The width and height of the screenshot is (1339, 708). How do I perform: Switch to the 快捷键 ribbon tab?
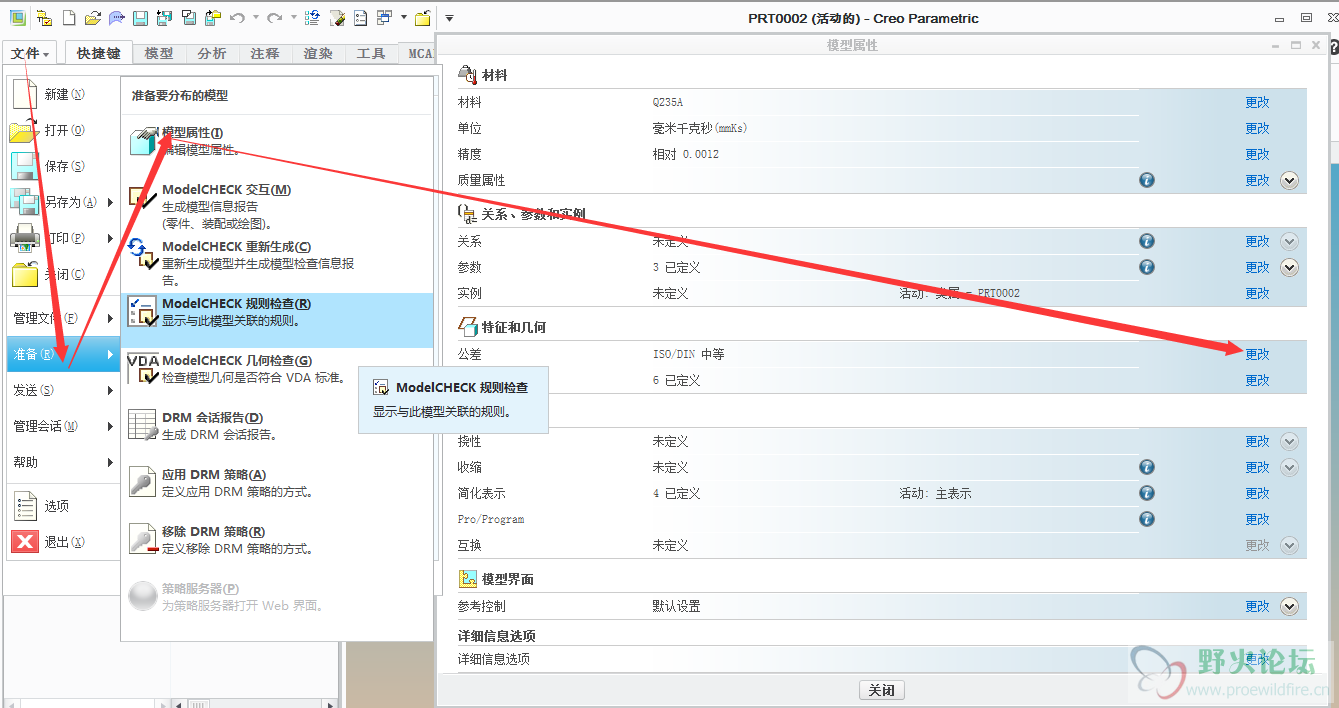(98, 53)
